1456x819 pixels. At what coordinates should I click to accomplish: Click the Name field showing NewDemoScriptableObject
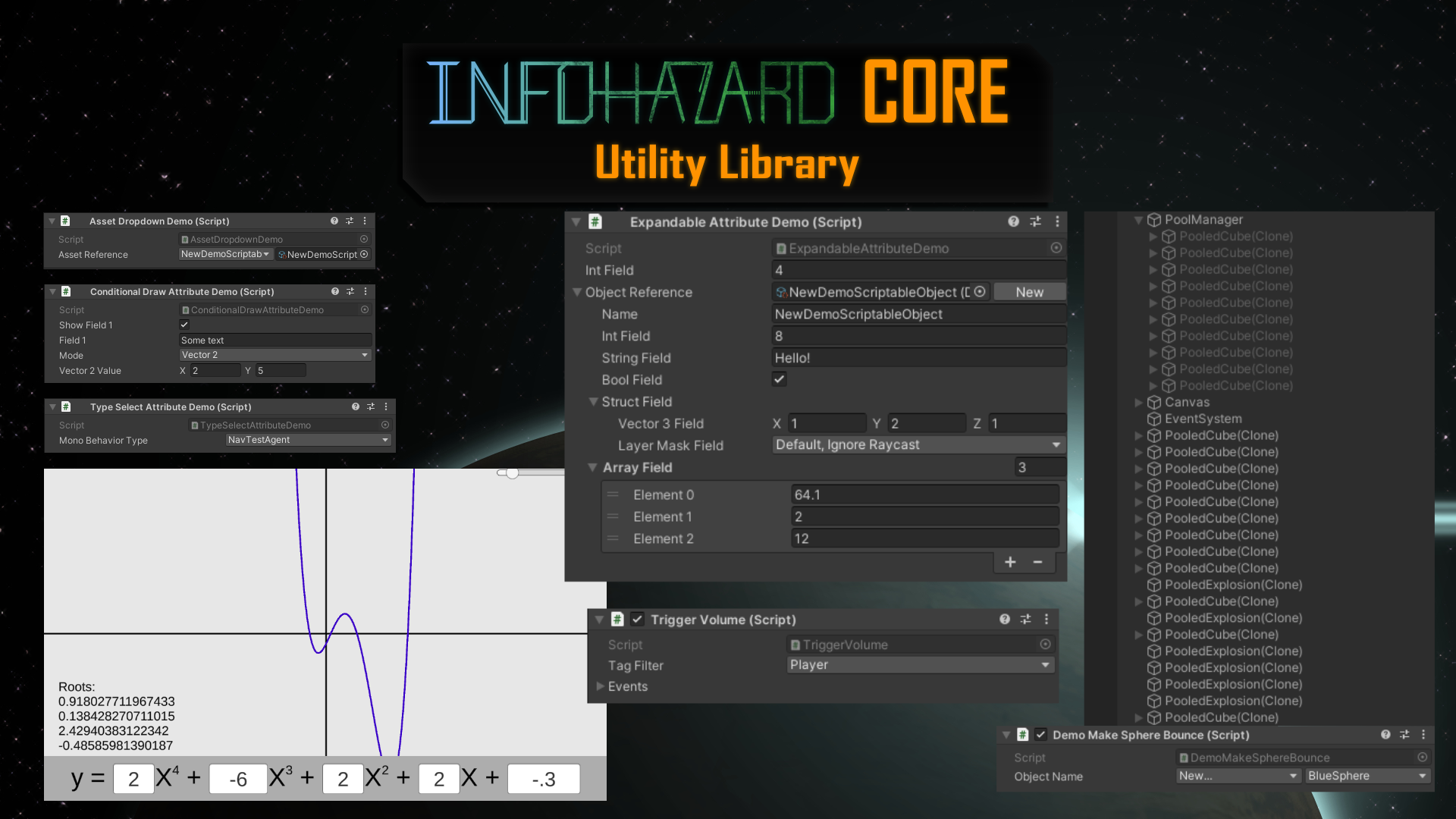918,314
